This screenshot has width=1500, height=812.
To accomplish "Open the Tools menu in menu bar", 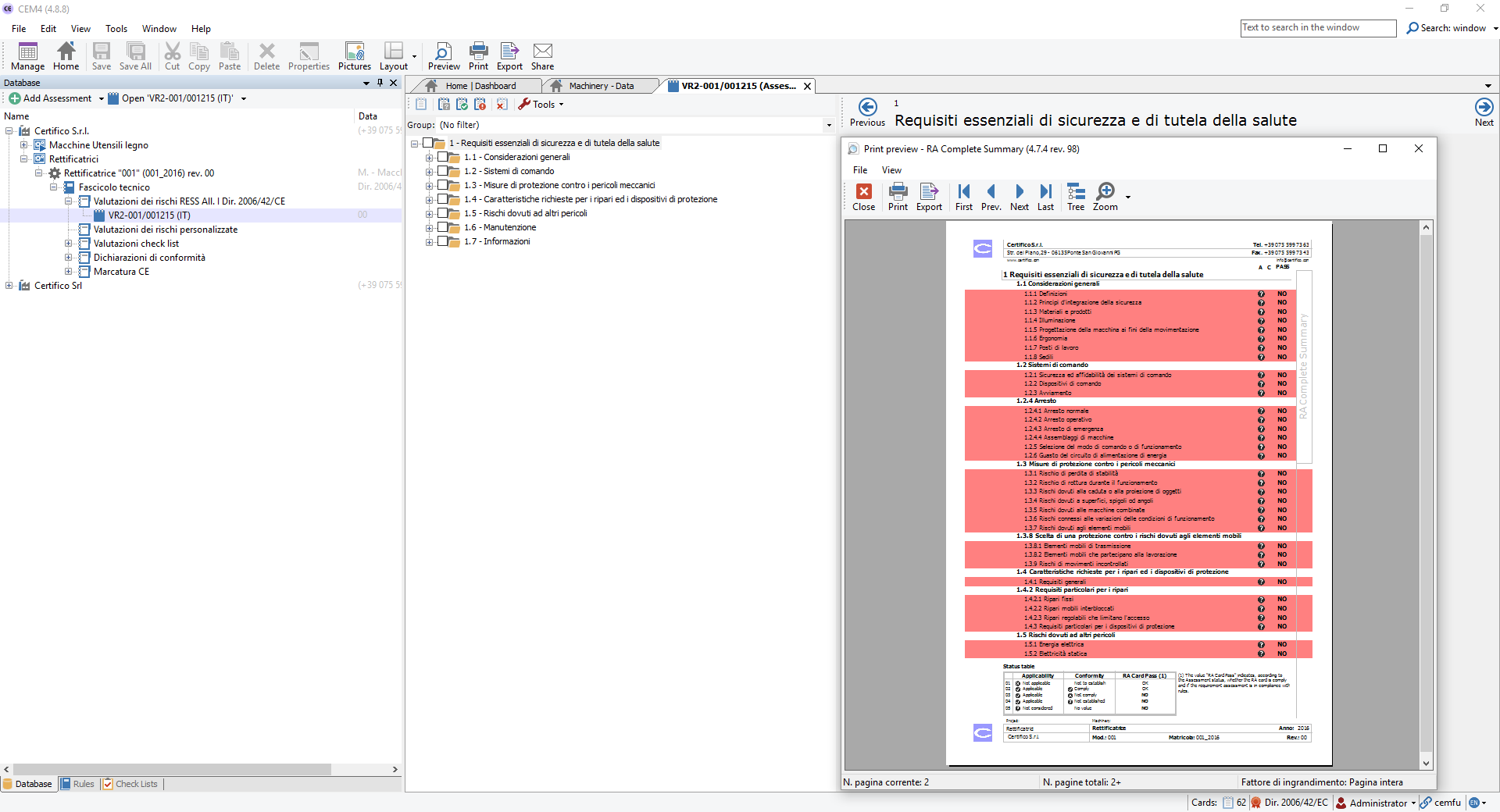I will click(x=116, y=29).
